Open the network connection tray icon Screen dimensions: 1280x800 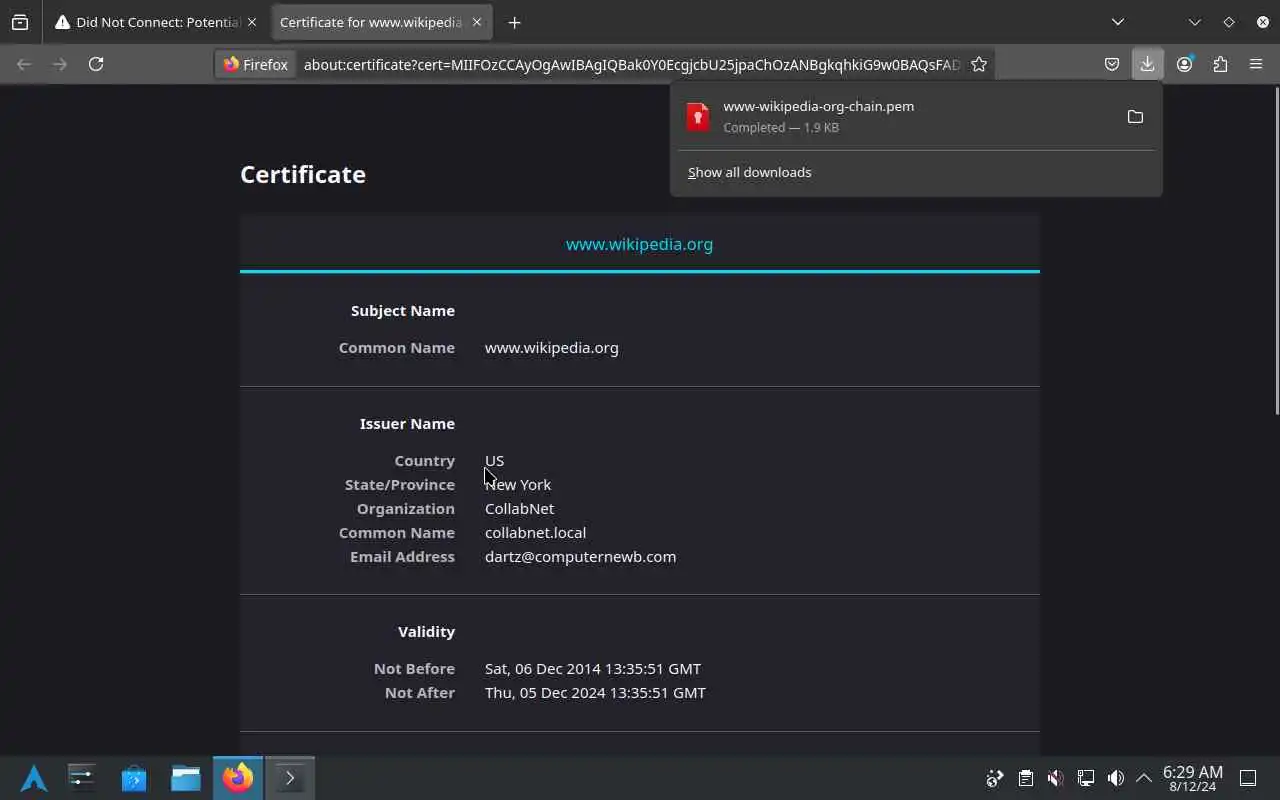pos(1085,778)
